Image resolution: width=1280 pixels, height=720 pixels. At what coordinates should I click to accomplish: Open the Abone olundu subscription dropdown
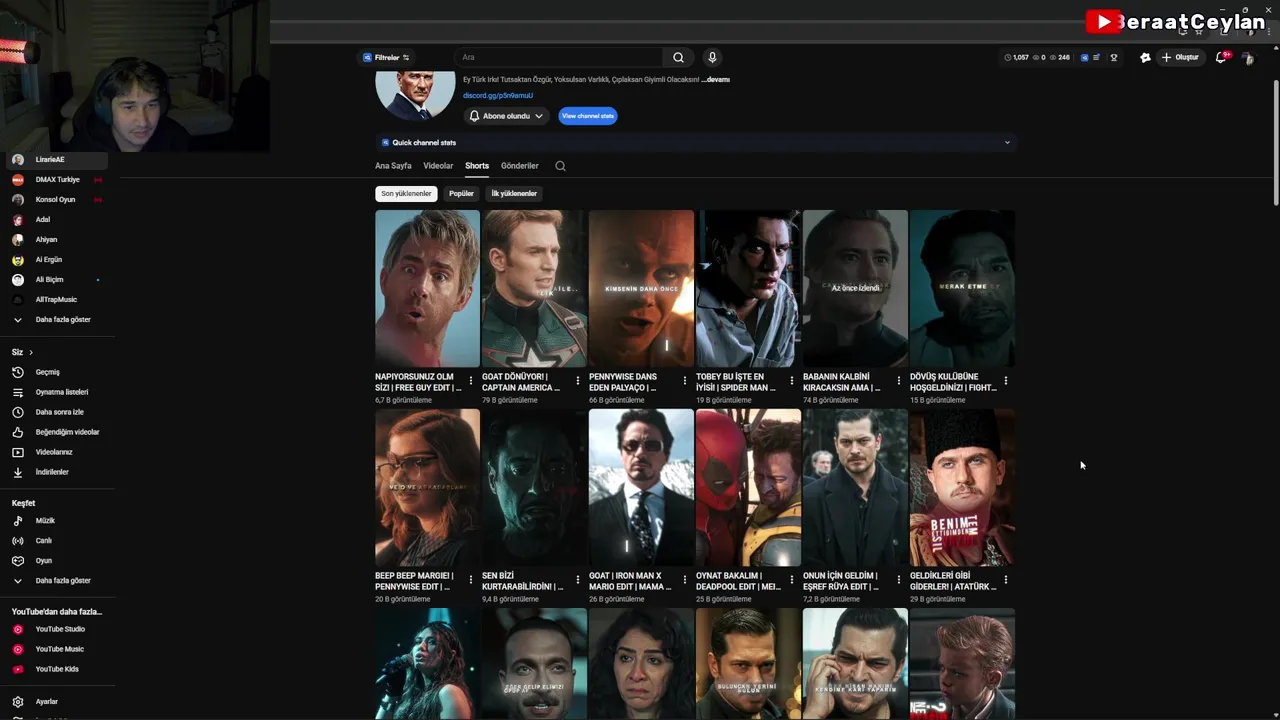[506, 116]
